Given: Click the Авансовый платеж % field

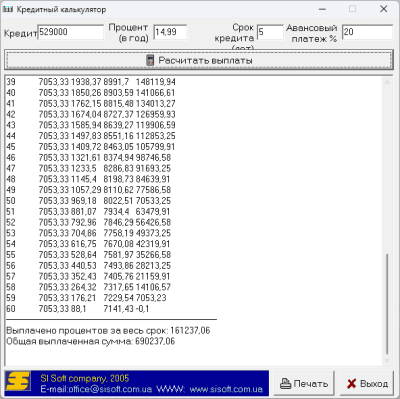Looking at the screenshot, I should pos(368,32).
